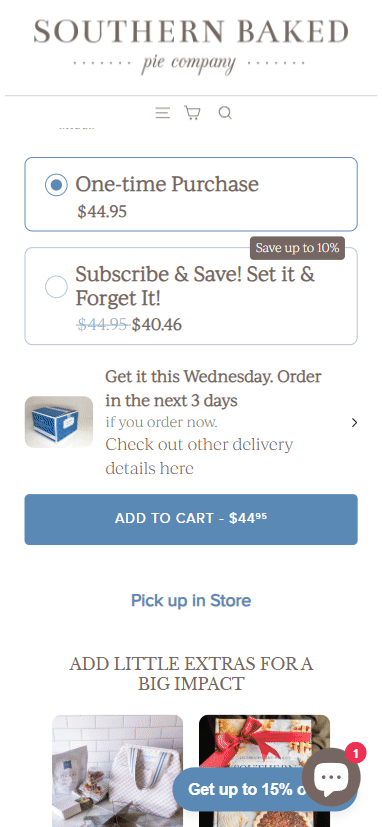Open the hamburger navigation menu
The width and height of the screenshot is (382, 827).
[163, 113]
